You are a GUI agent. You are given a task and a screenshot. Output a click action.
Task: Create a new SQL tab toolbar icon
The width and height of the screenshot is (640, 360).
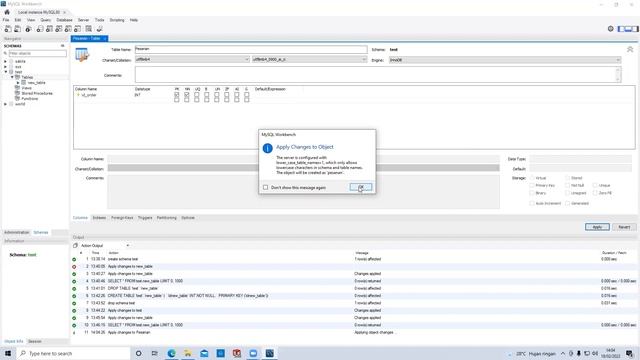point(8,29)
